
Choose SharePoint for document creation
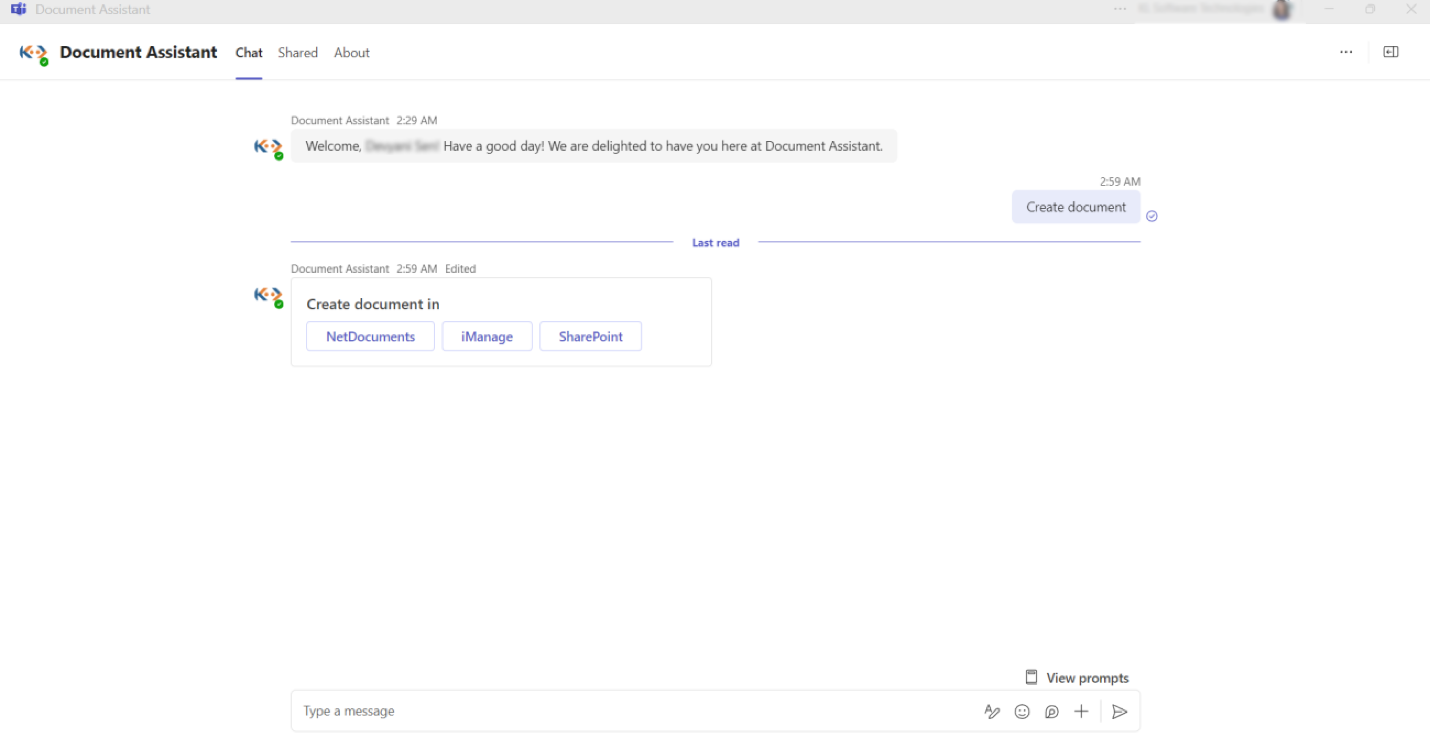(x=591, y=337)
